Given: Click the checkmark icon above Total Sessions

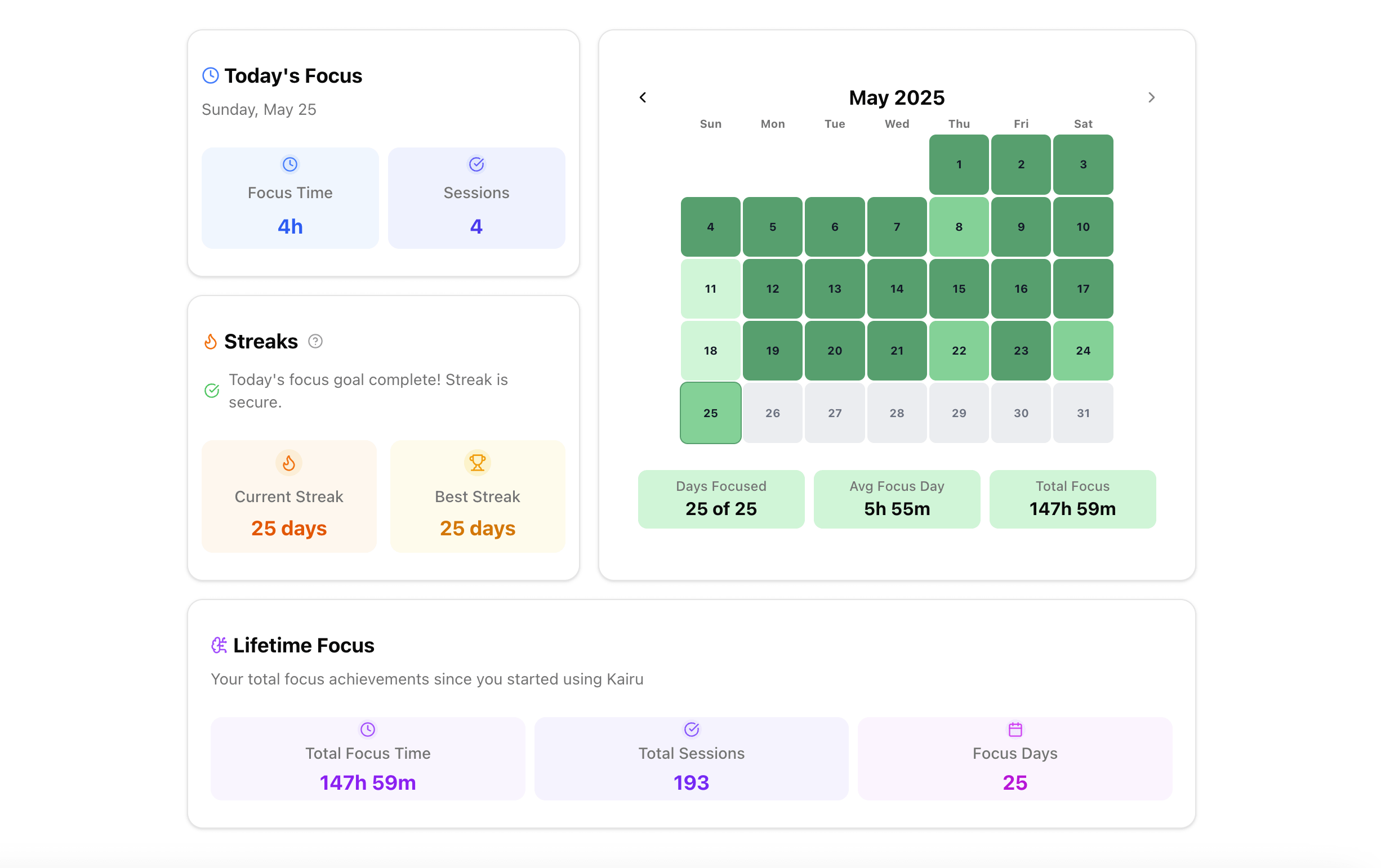Looking at the screenshot, I should (x=691, y=730).
